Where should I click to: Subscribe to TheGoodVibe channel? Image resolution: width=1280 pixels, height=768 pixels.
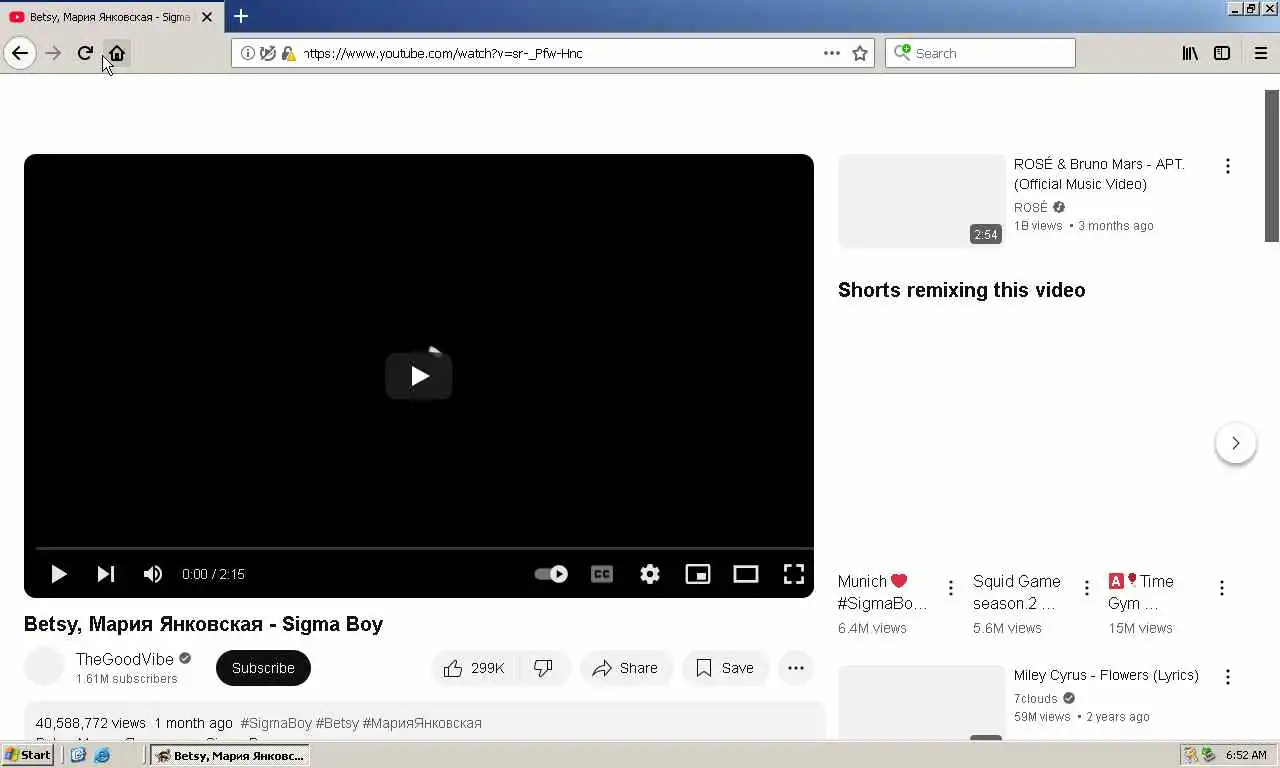point(263,668)
